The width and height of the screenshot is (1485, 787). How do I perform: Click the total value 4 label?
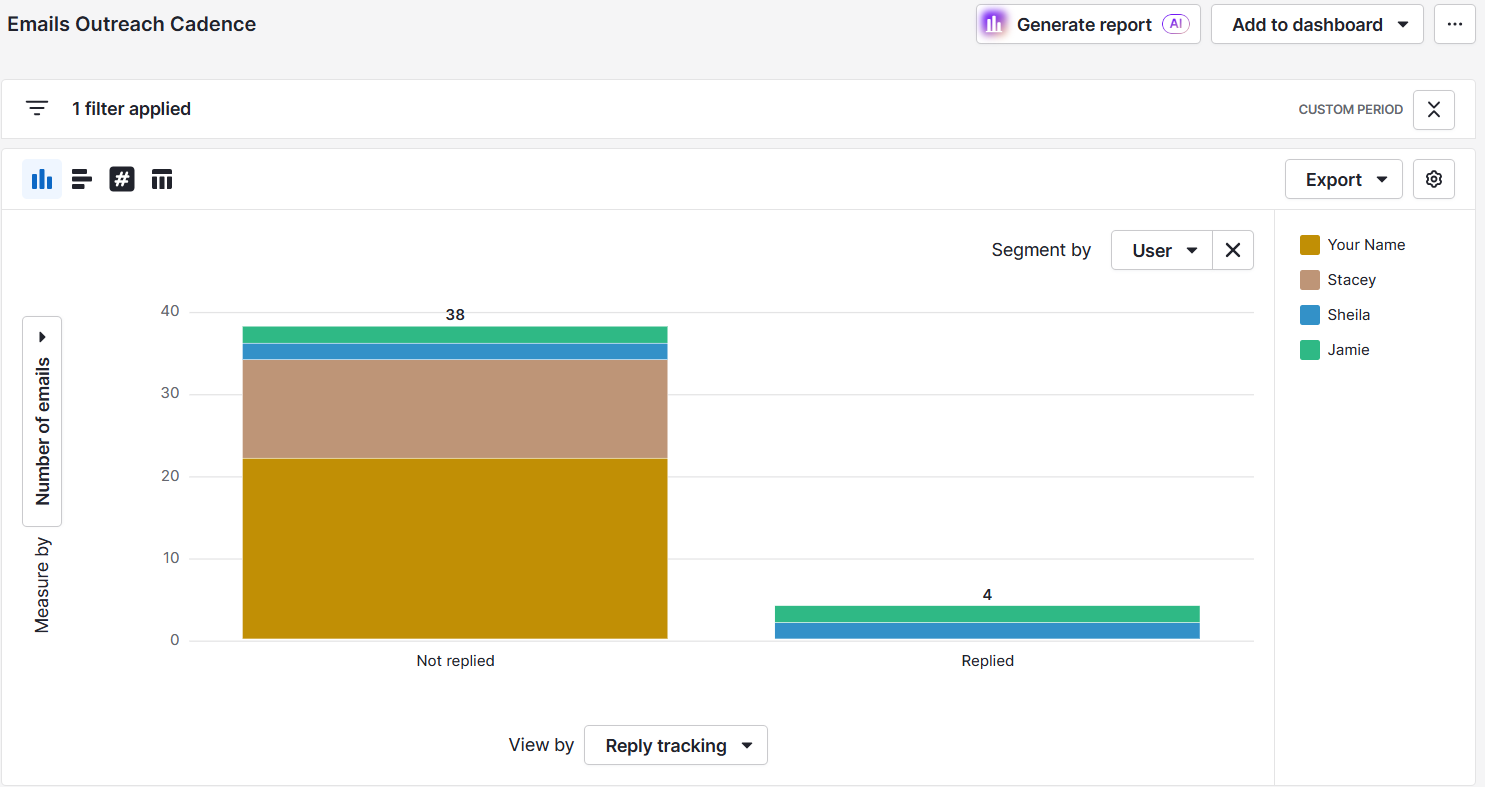(x=987, y=594)
